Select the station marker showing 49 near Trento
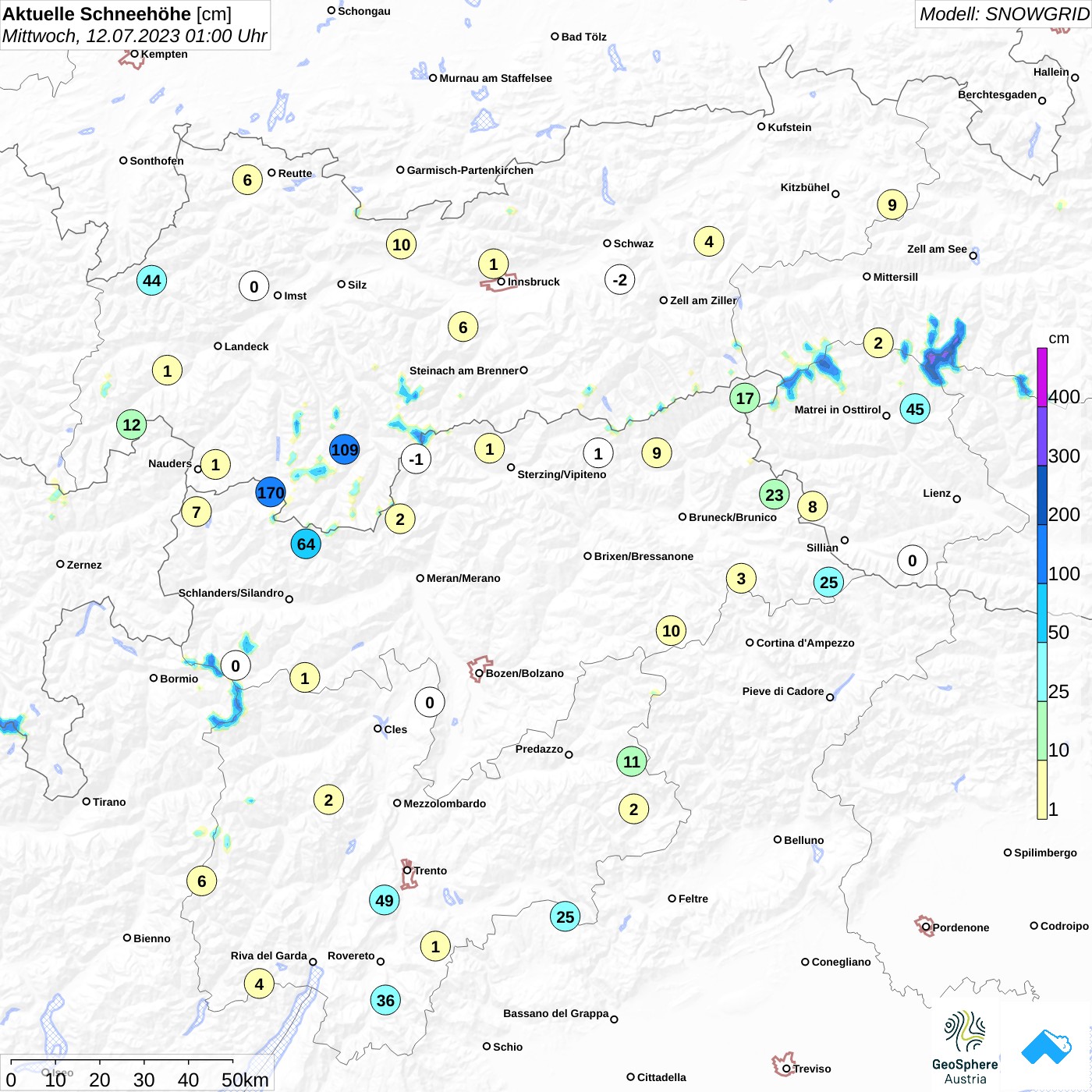This screenshot has width=1092, height=1092. [385, 901]
